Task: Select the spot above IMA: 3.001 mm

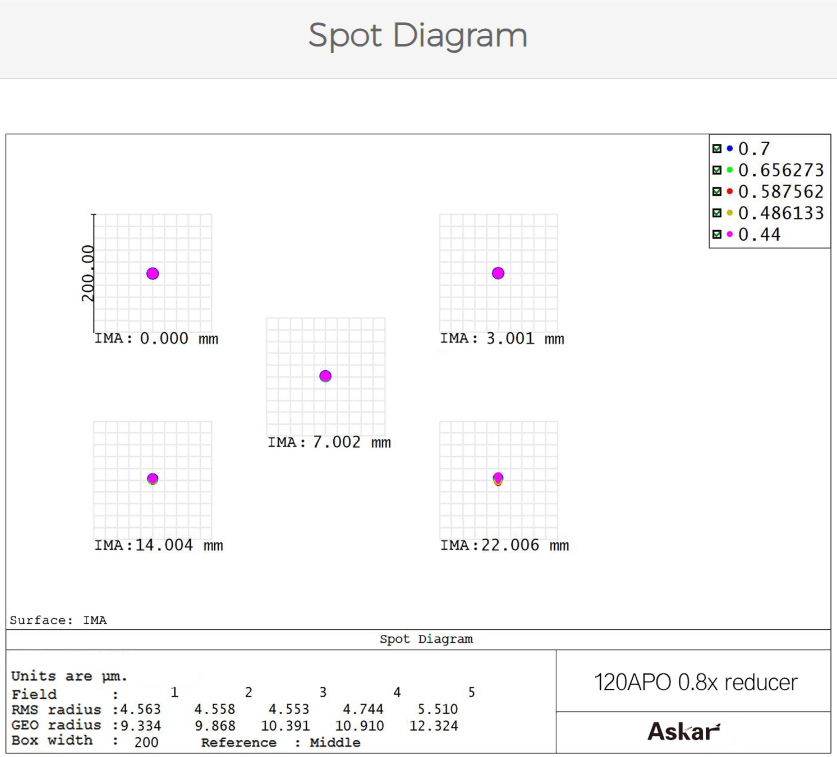Action: tap(498, 273)
